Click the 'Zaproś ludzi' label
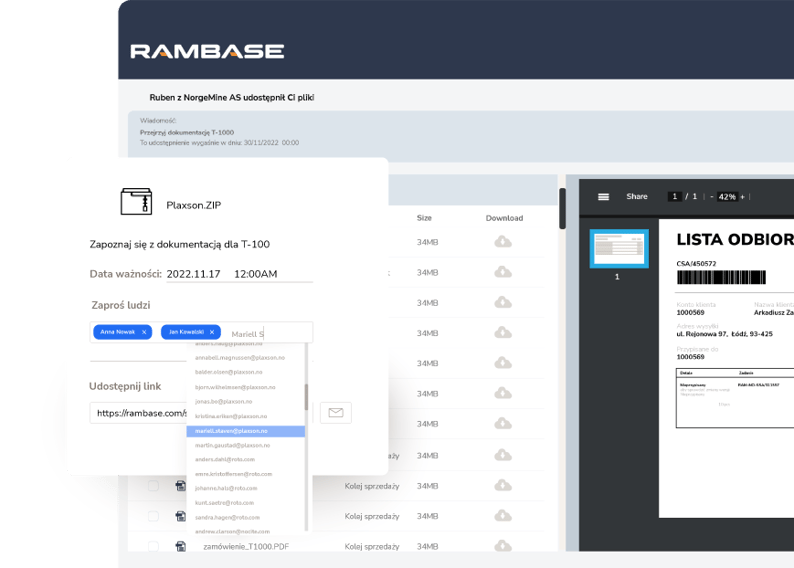 (x=121, y=305)
